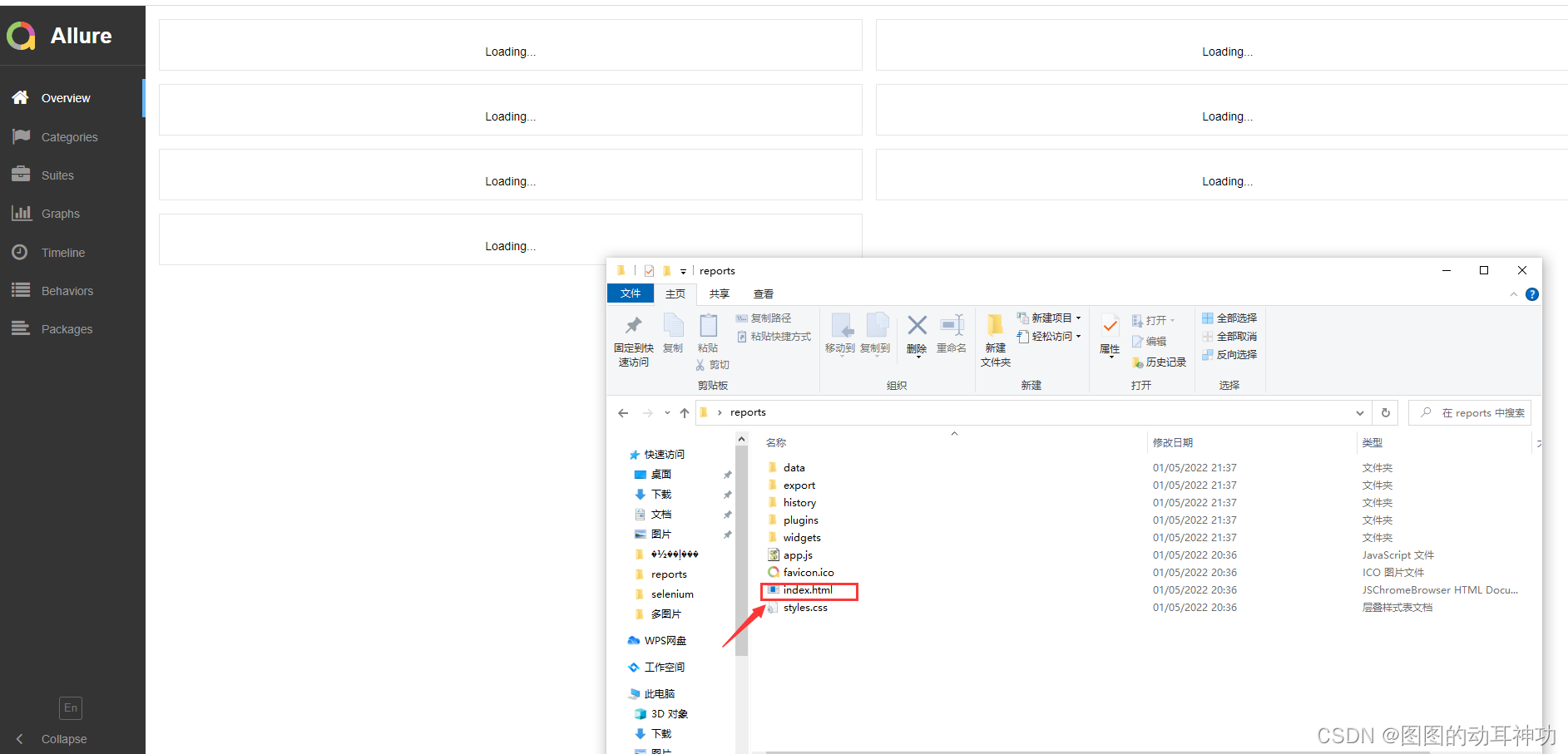Click Copy path (复制路径) in ribbon

(x=764, y=318)
